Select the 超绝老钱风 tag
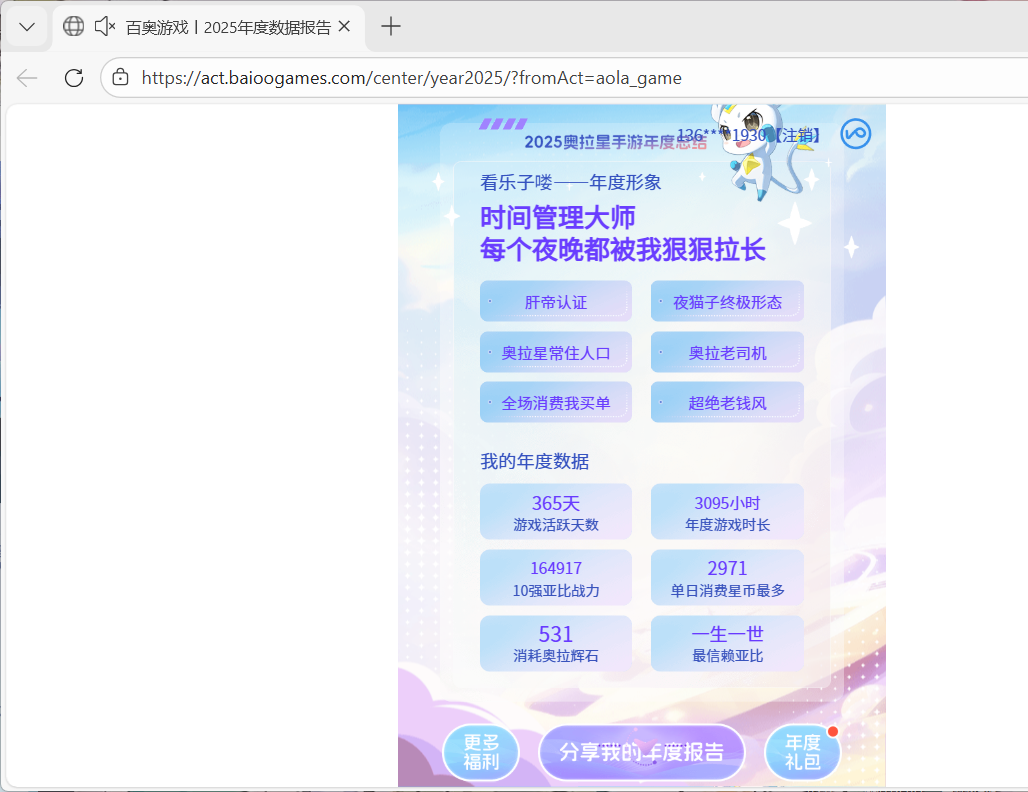This screenshot has width=1028, height=792. click(727, 403)
